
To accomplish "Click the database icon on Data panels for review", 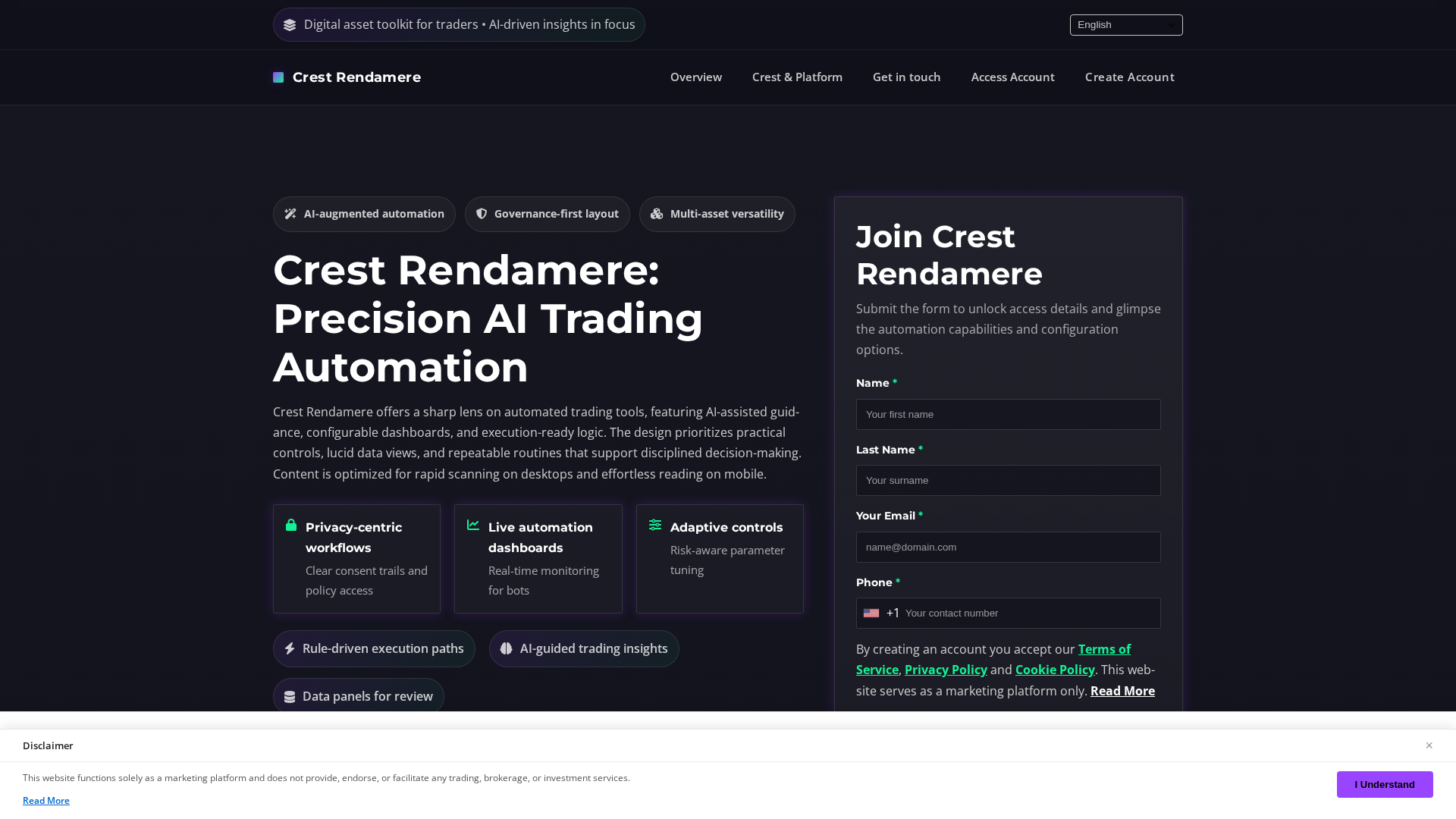I will coord(290,697).
